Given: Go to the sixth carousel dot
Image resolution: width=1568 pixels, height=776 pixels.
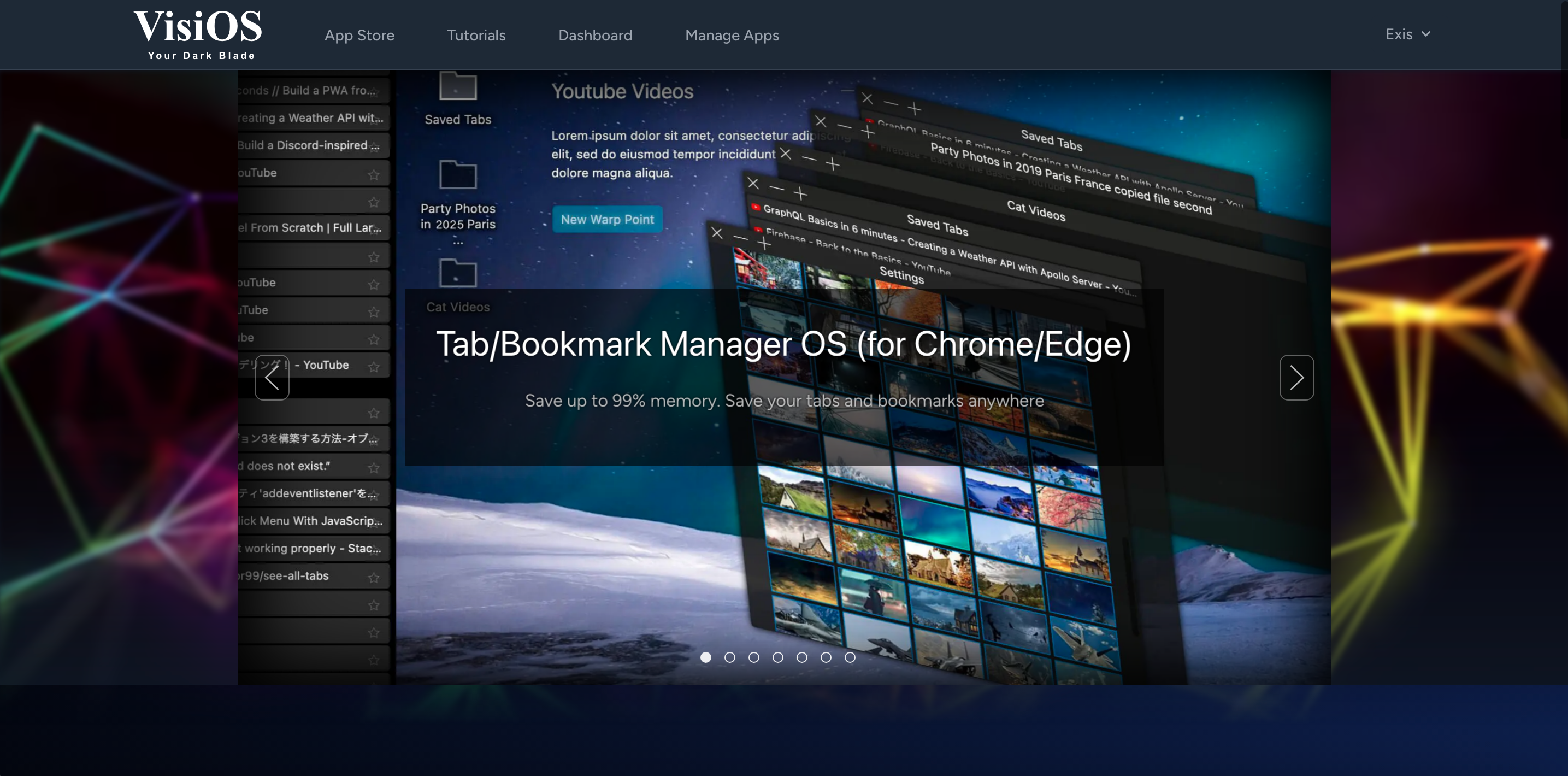Looking at the screenshot, I should tap(826, 657).
